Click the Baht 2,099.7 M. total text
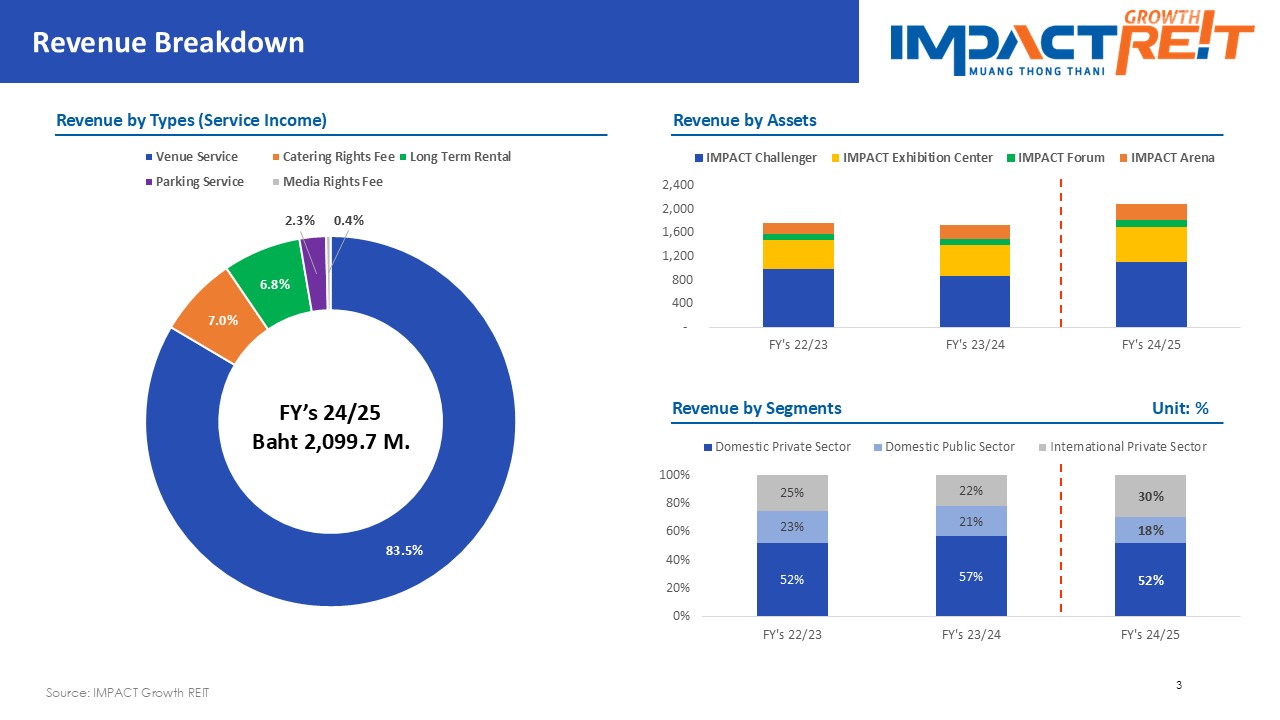This screenshot has width=1280, height=720. click(331, 441)
